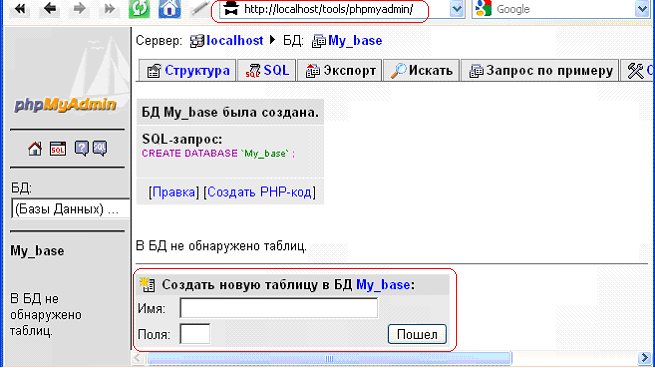
Task: Click the Создать PHP-код link
Action: click(259, 192)
